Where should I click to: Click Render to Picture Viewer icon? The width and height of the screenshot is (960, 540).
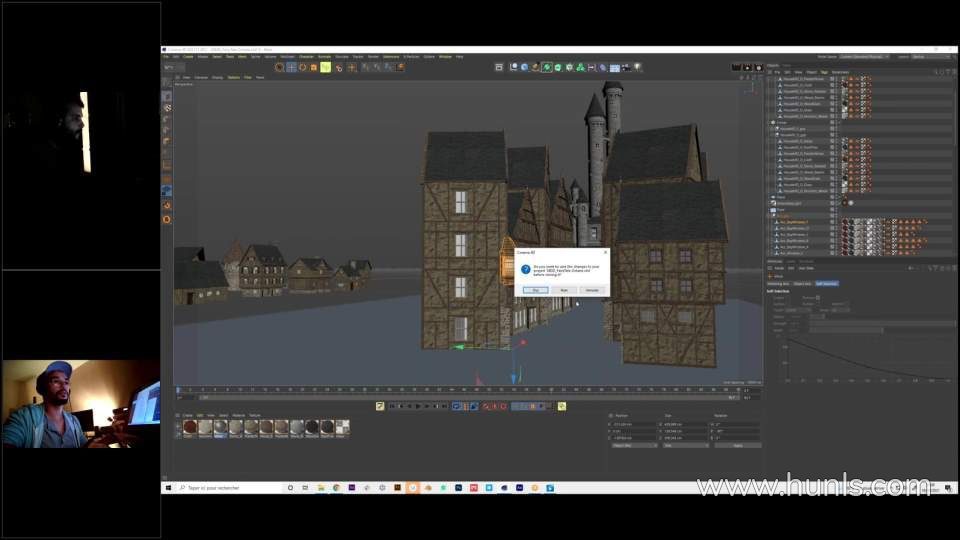tap(748, 67)
